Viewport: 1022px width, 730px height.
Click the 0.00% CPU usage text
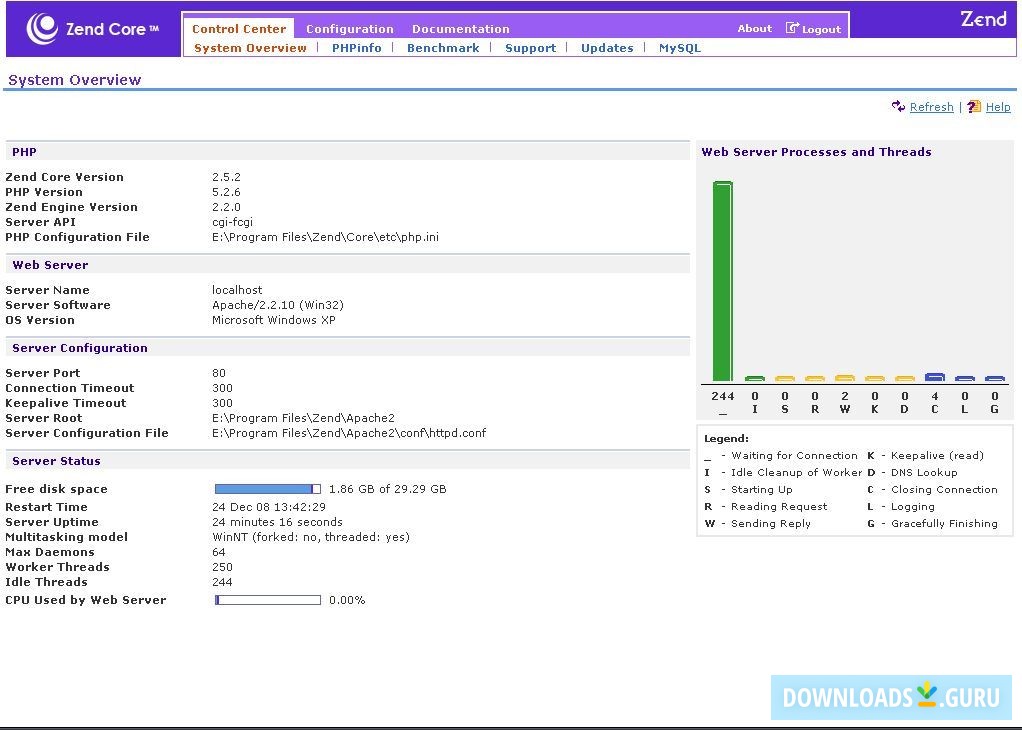coord(347,600)
